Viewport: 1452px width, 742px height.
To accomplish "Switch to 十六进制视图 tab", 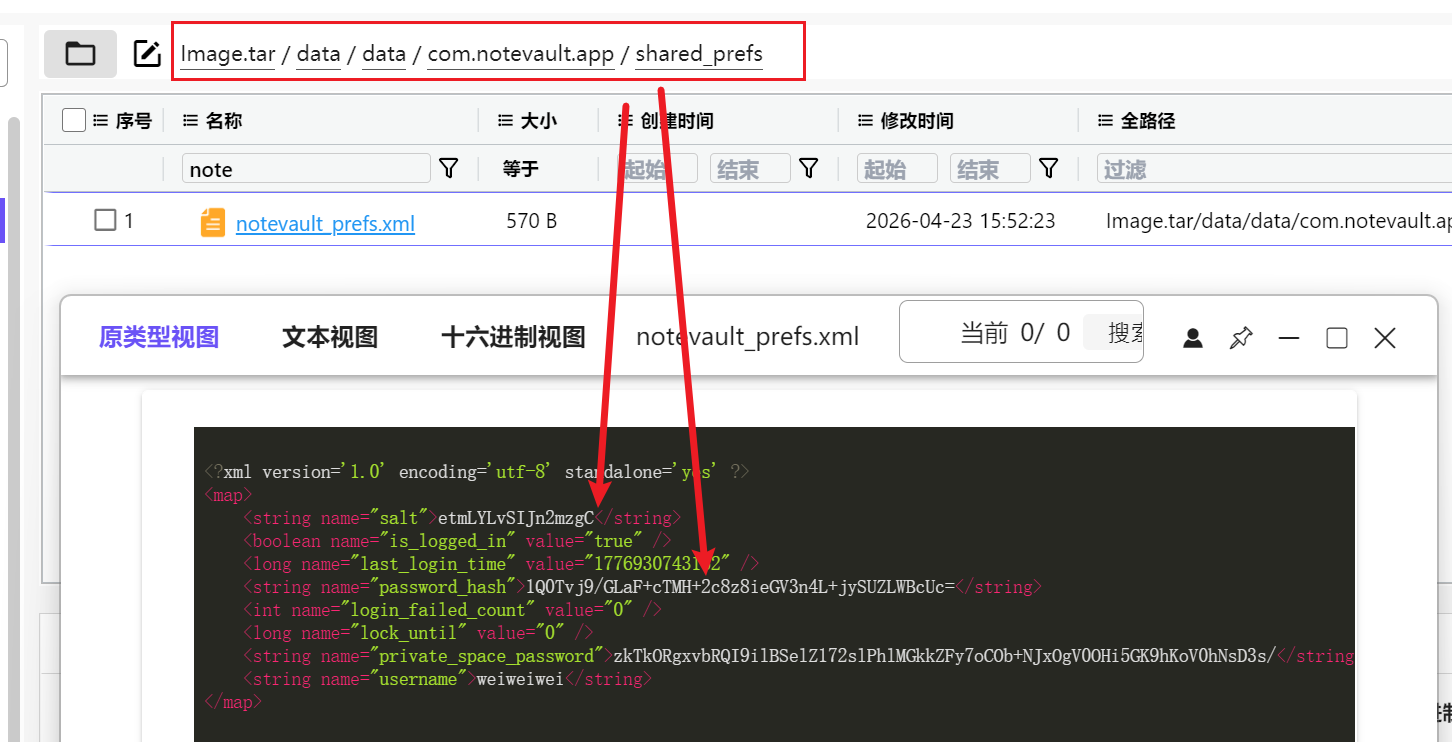I will point(513,337).
